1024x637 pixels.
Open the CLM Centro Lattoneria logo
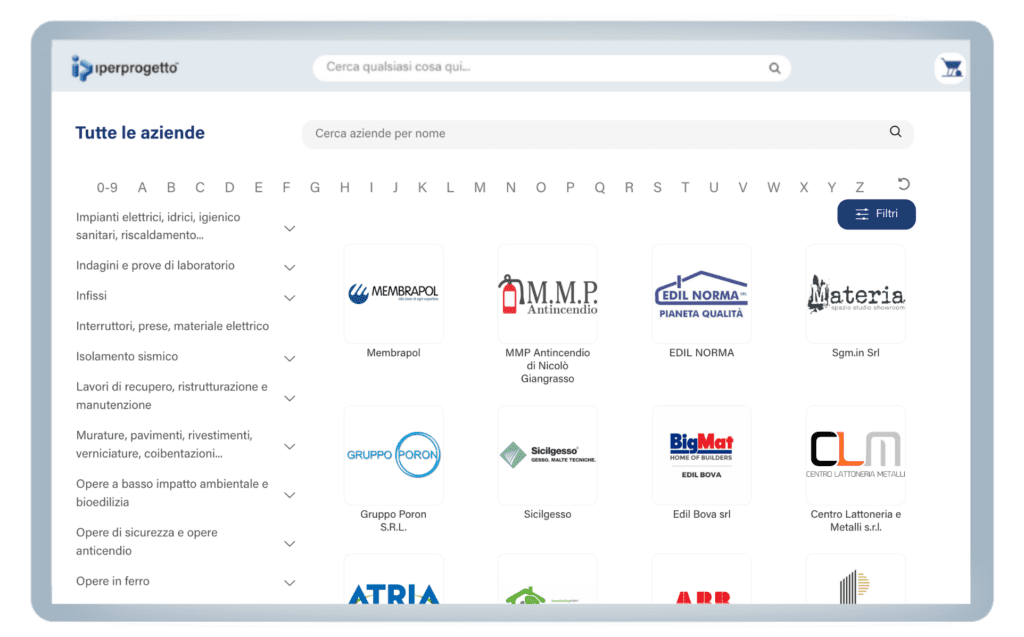click(x=856, y=455)
